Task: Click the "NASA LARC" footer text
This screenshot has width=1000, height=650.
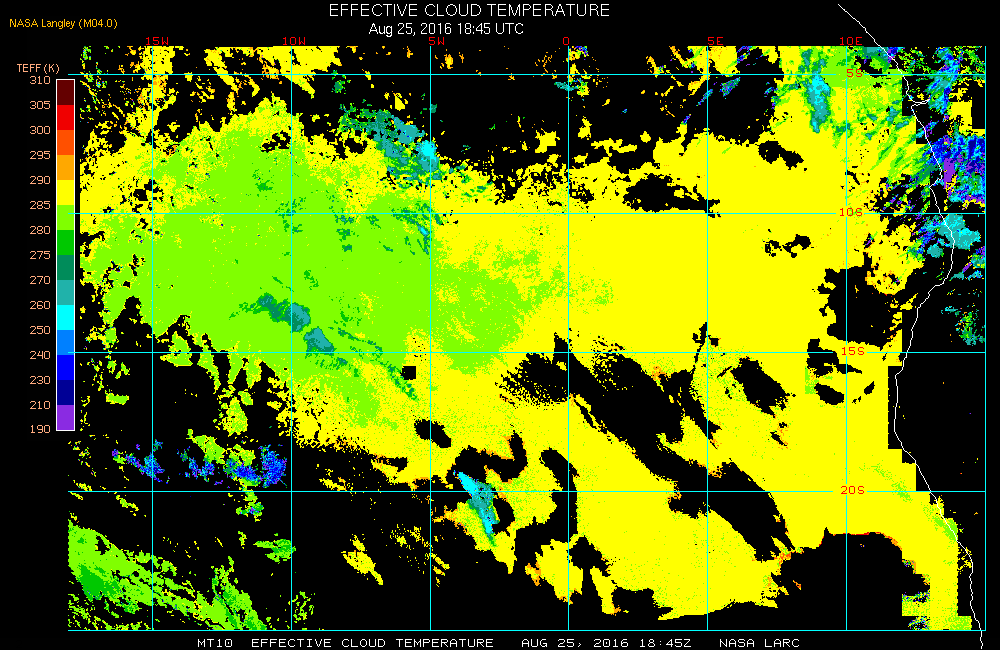Action: (x=759, y=643)
